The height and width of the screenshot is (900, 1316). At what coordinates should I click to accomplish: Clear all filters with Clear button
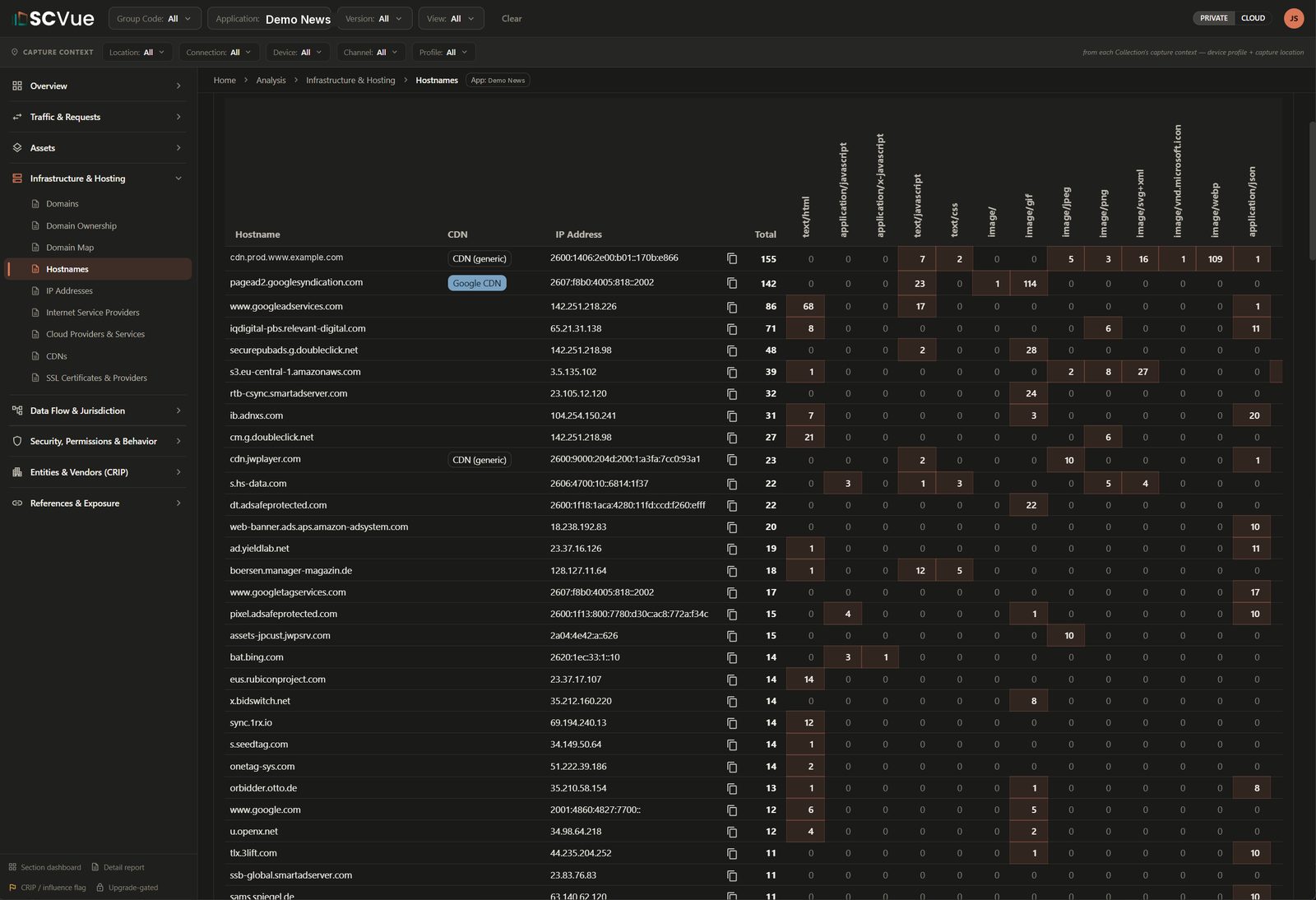[x=512, y=18]
